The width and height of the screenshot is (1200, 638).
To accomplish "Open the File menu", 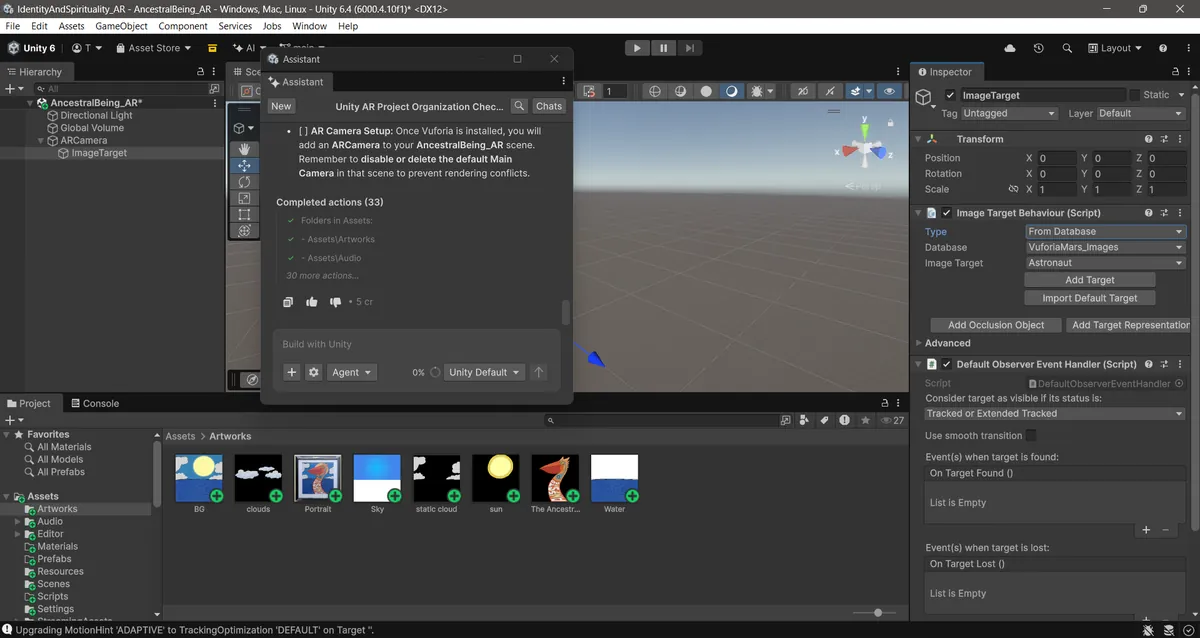I will click(x=13, y=26).
